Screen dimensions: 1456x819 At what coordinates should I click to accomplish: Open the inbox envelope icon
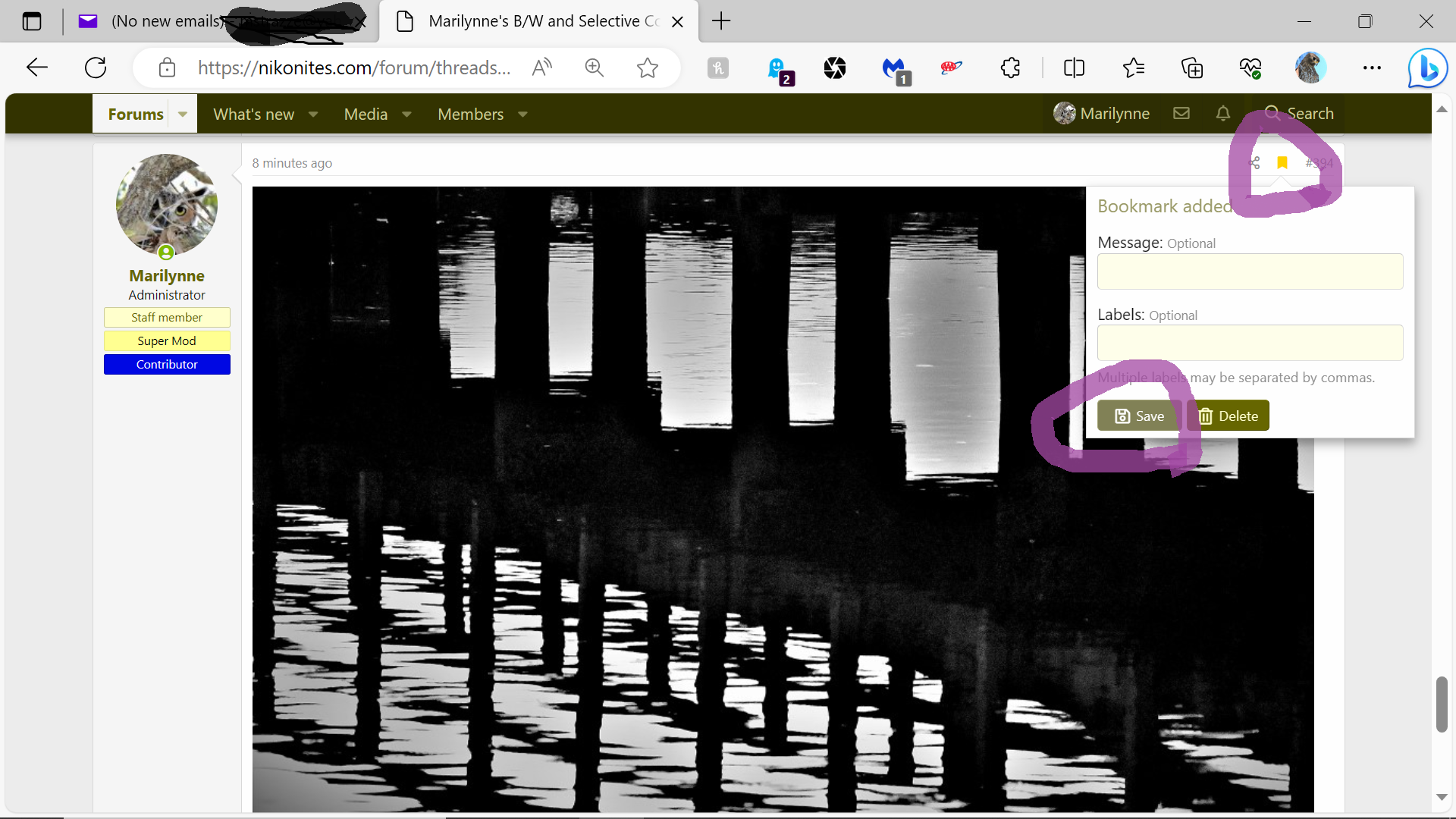click(x=1181, y=114)
